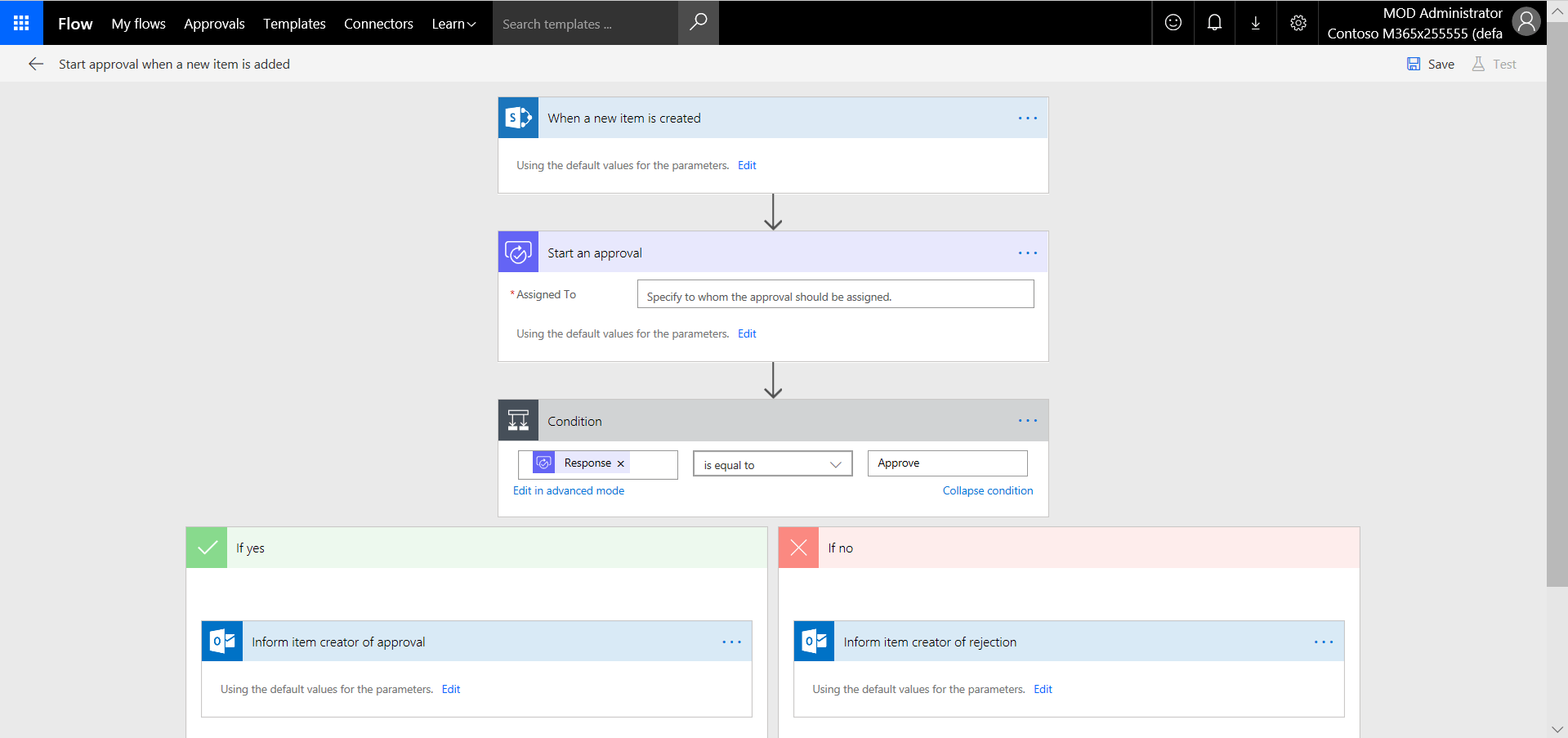Click Edit in the Start an approval card
Image resolution: width=1568 pixels, height=738 pixels.
coord(747,333)
